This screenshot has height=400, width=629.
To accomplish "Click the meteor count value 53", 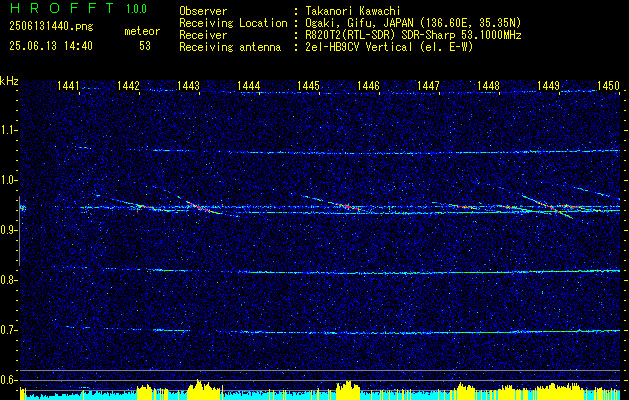I will click(x=145, y=46).
